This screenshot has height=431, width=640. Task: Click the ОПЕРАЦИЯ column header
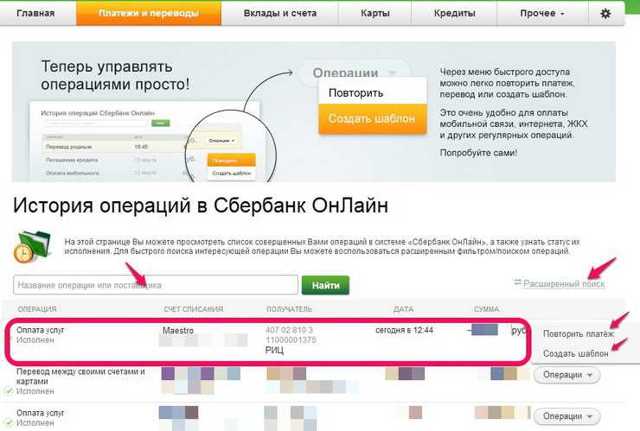[37, 309]
